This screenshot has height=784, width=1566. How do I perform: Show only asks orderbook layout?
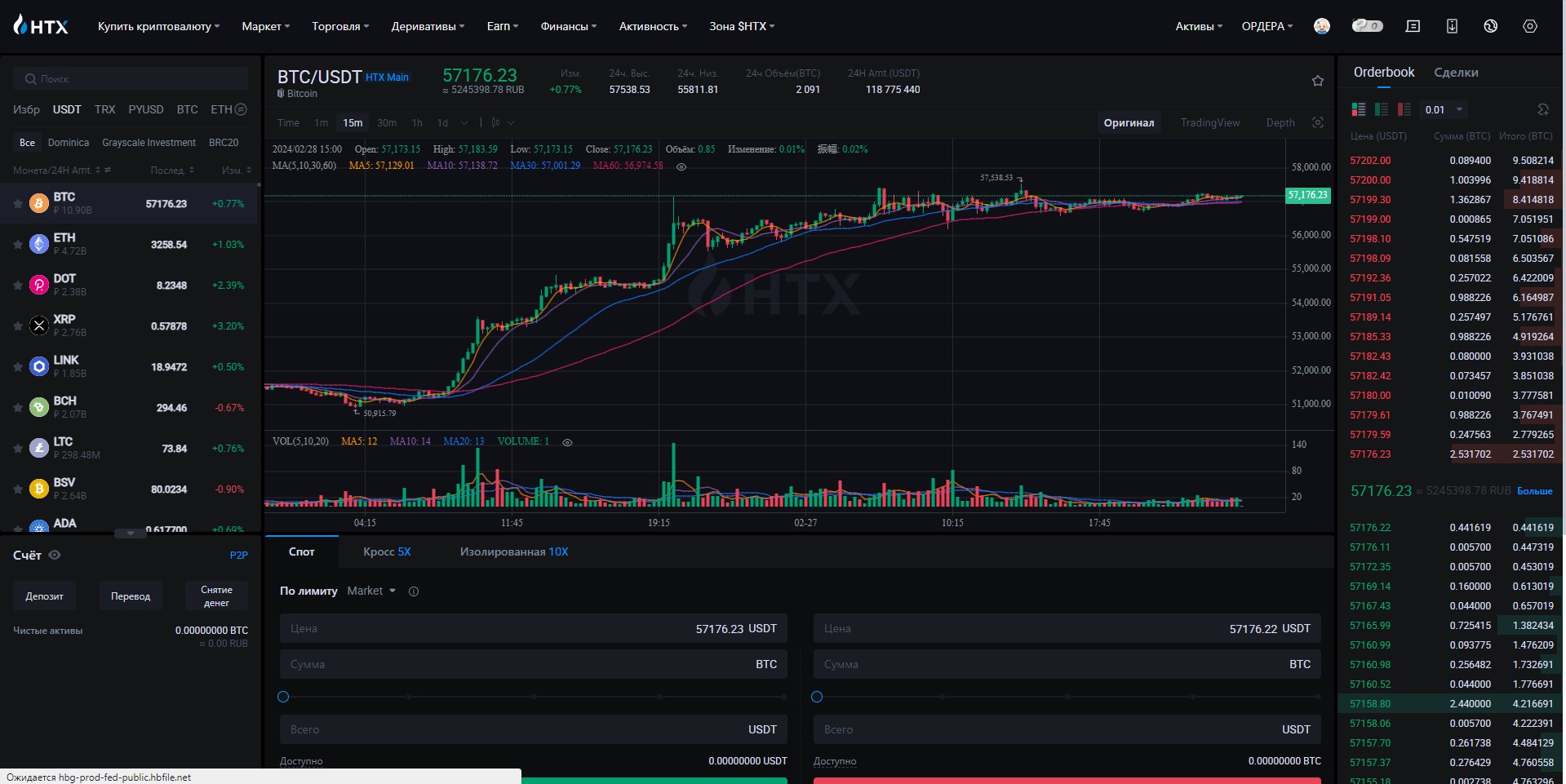[1404, 109]
